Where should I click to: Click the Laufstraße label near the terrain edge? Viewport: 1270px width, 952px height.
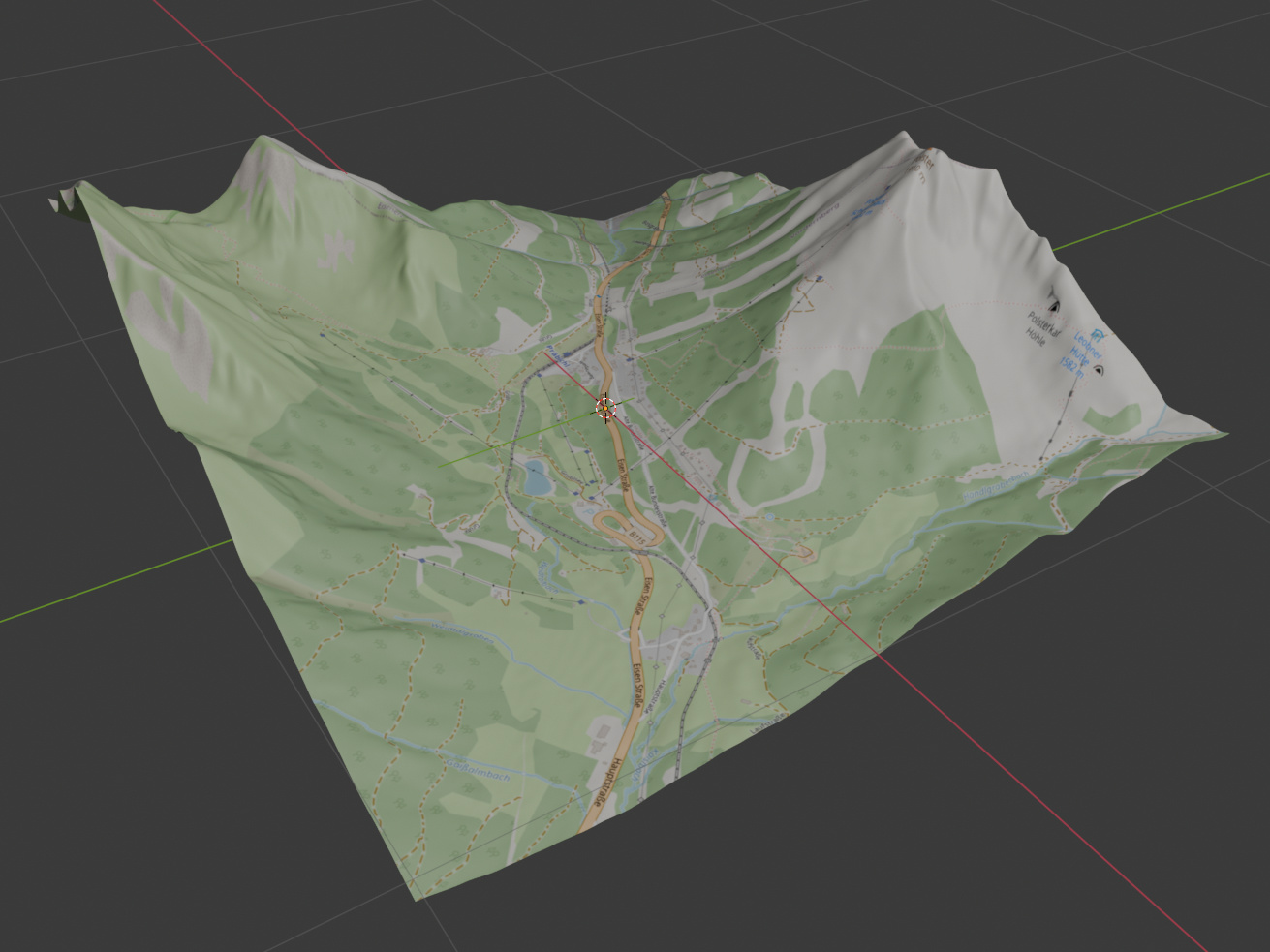pos(767,722)
